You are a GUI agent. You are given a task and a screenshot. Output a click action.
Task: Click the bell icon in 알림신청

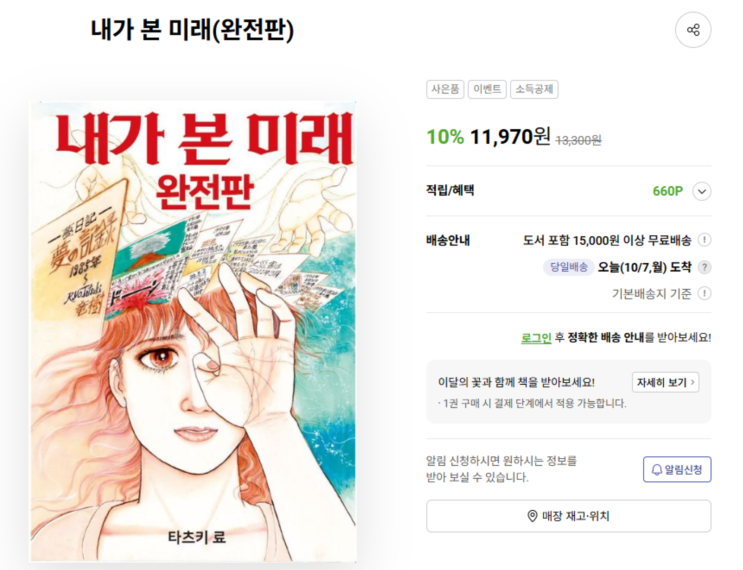[x=657, y=470]
